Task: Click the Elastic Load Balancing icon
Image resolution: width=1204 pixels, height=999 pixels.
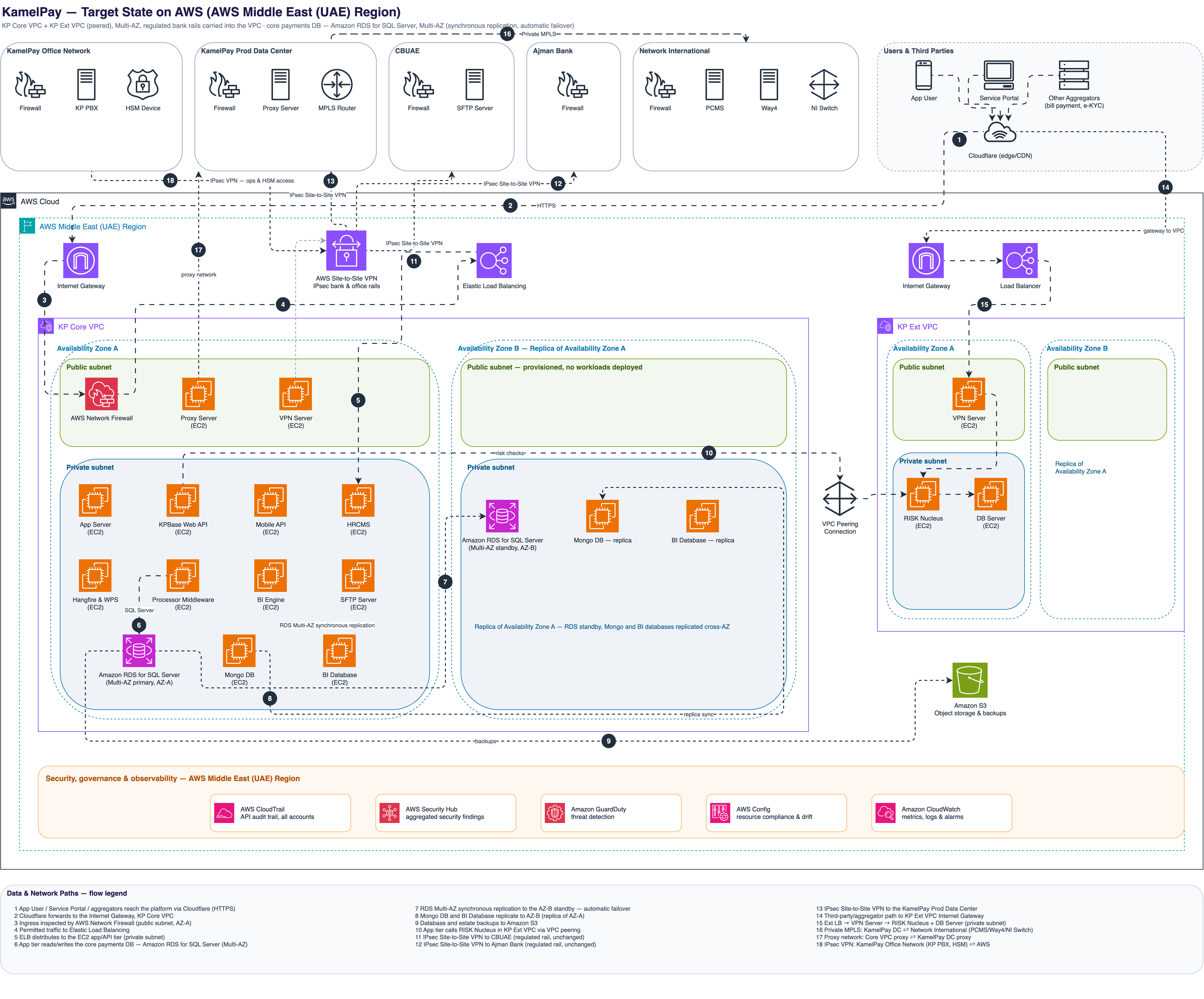Action: click(494, 260)
